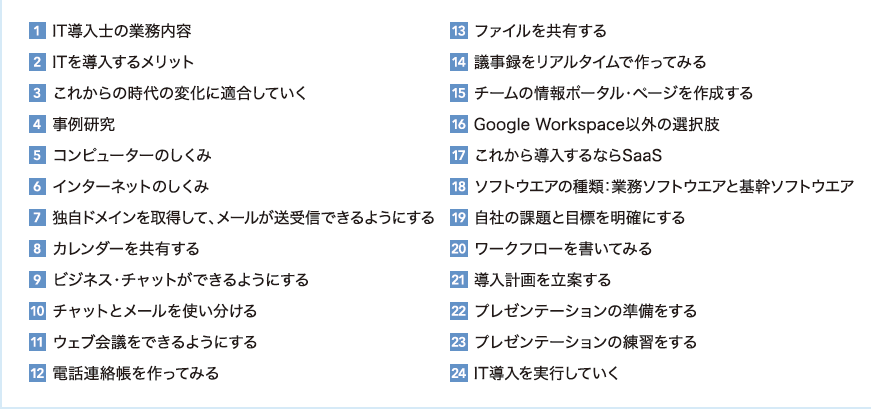Click the number 1 badge icon

point(37,31)
